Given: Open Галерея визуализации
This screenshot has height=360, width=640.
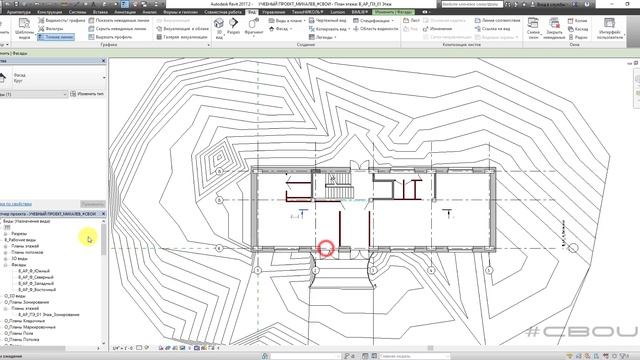Looking at the screenshot, I should (x=182, y=37).
